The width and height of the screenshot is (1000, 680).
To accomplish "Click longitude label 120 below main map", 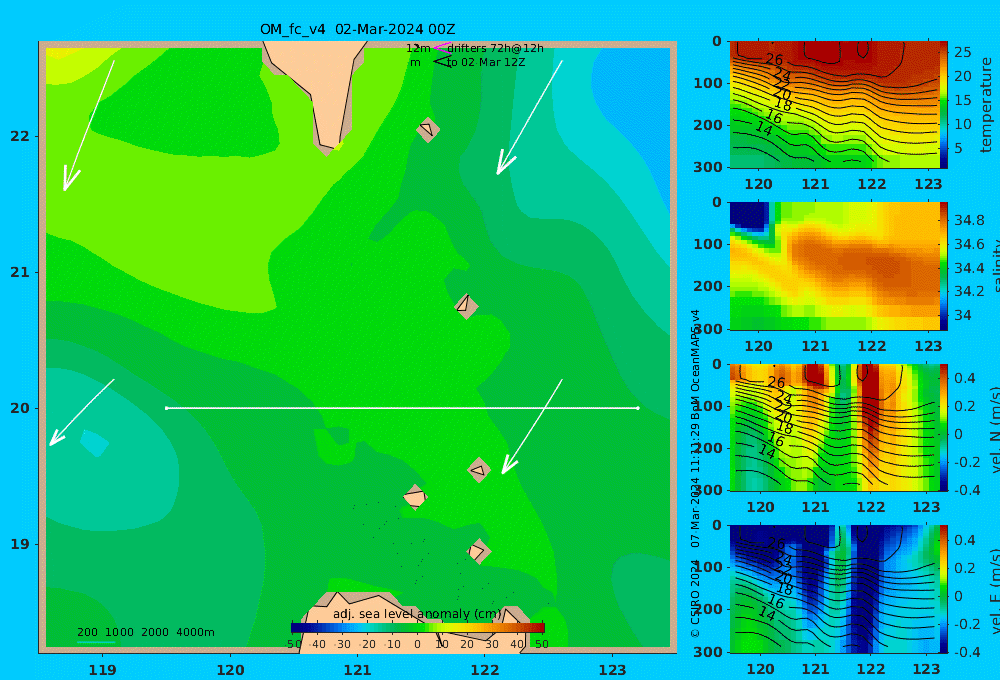I will (230, 670).
